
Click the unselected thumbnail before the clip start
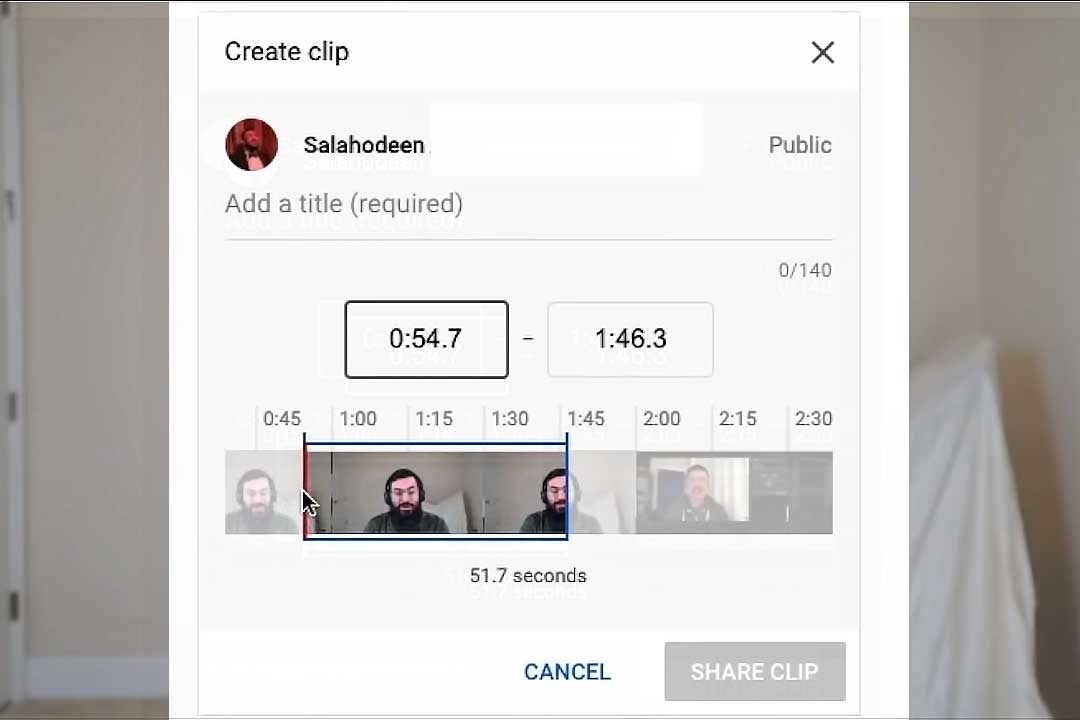pos(264,493)
